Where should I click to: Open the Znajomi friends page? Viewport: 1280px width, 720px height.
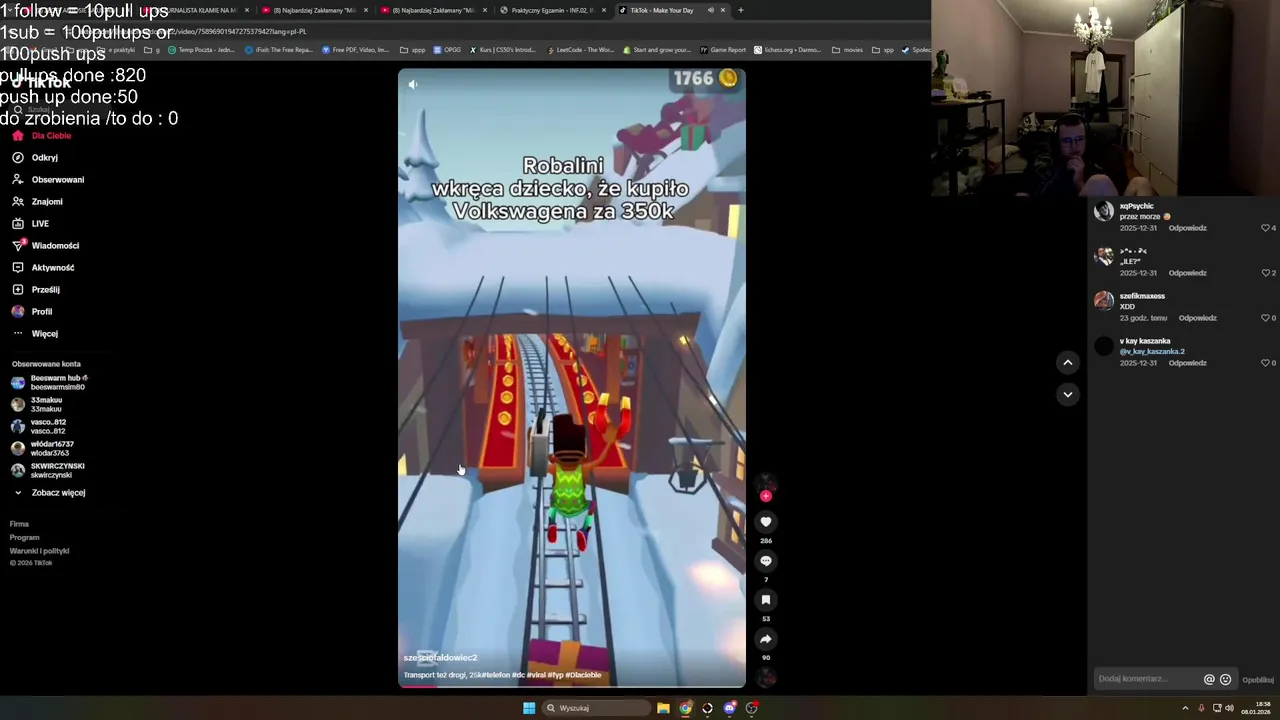[37, 202]
